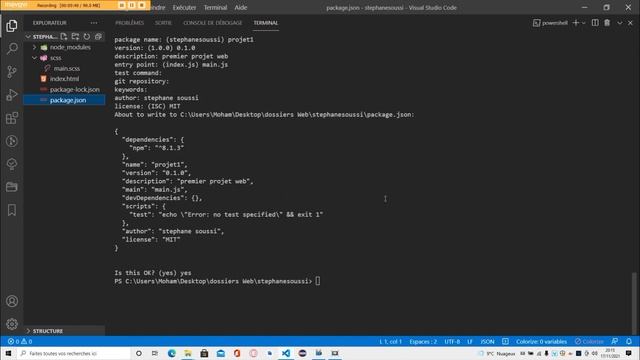Expand the node_modules folder

click(x=65, y=47)
